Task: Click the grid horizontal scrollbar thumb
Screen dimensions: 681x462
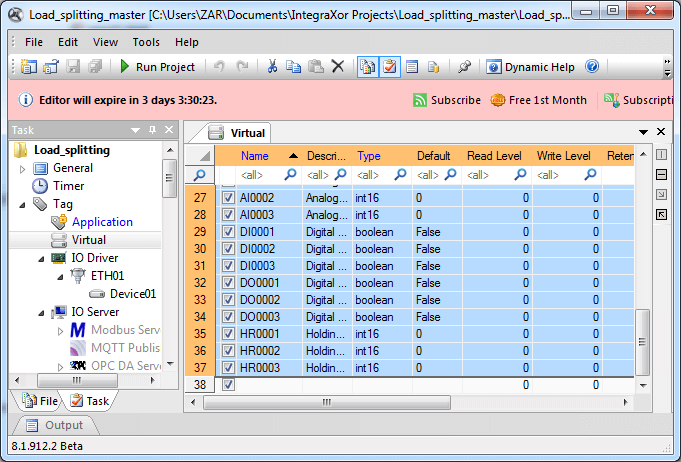Action: pos(327,403)
